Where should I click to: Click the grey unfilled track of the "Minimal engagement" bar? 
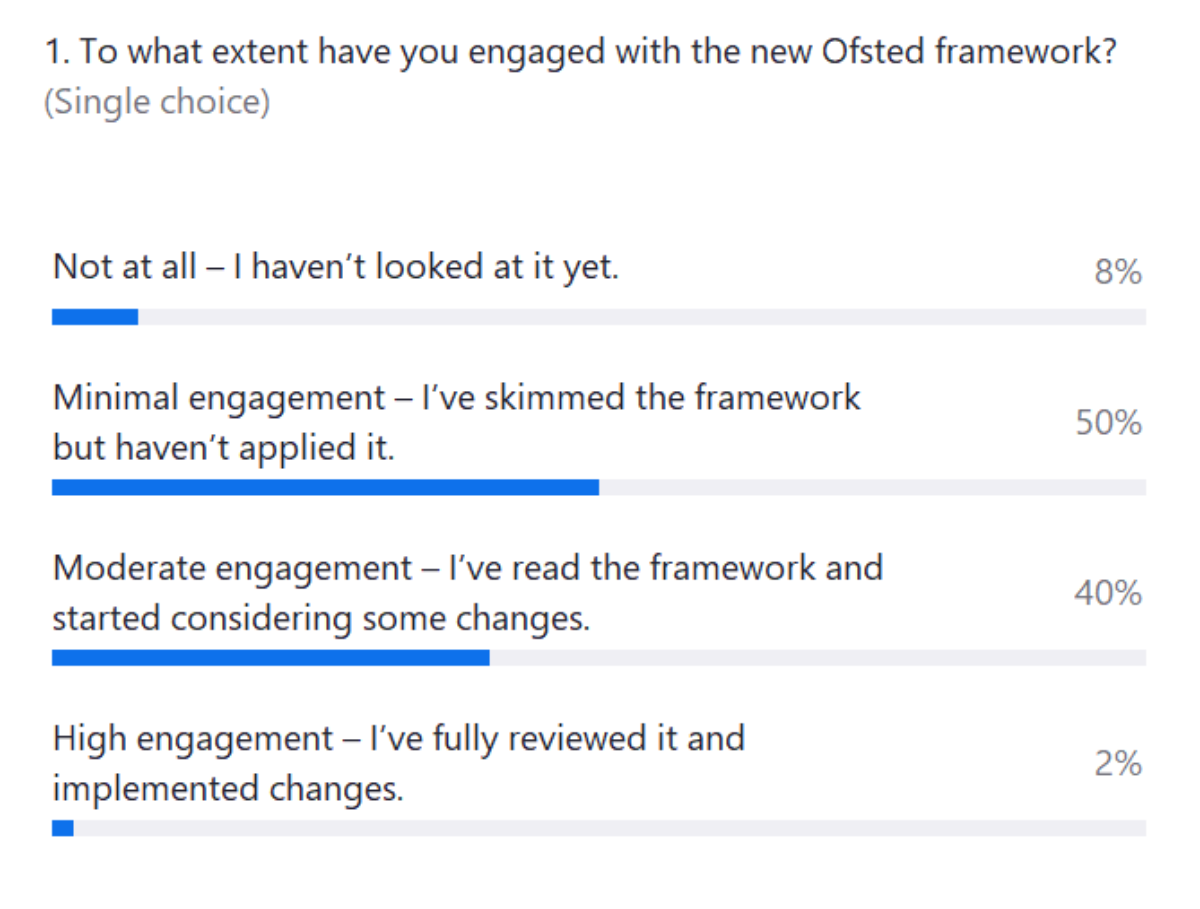tap(872, 487)
